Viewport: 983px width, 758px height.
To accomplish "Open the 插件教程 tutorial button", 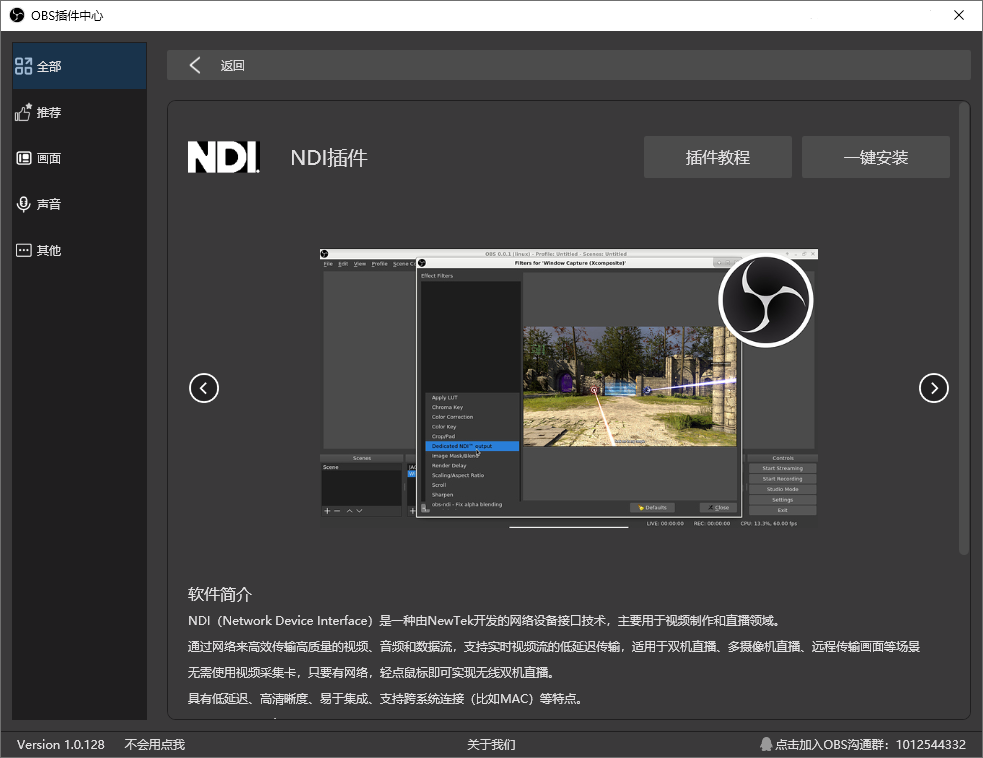I will pos(718,157).
